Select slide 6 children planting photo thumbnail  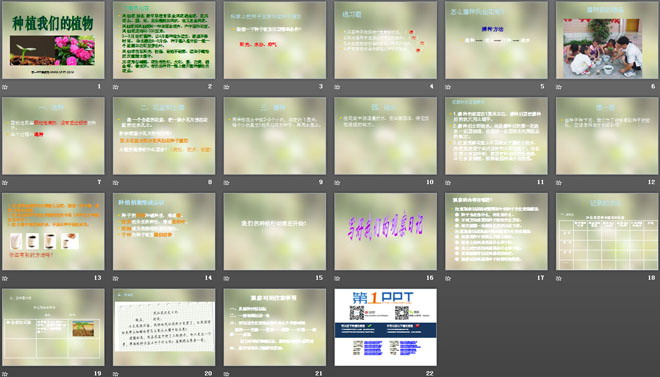pos(607,40)
